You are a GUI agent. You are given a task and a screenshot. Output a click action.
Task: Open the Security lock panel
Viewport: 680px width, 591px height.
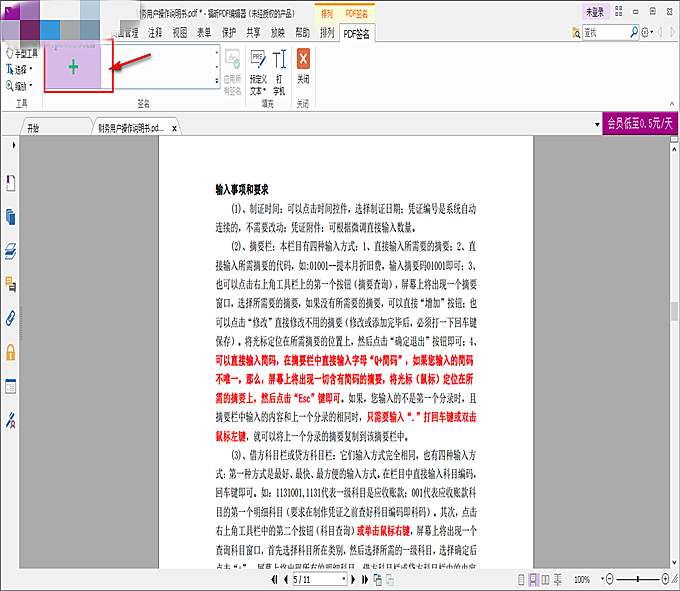click(x=11, y=352)
